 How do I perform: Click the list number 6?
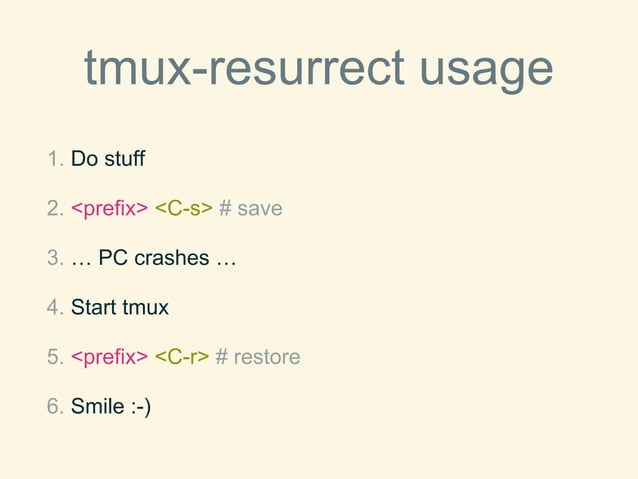(55, 406)
